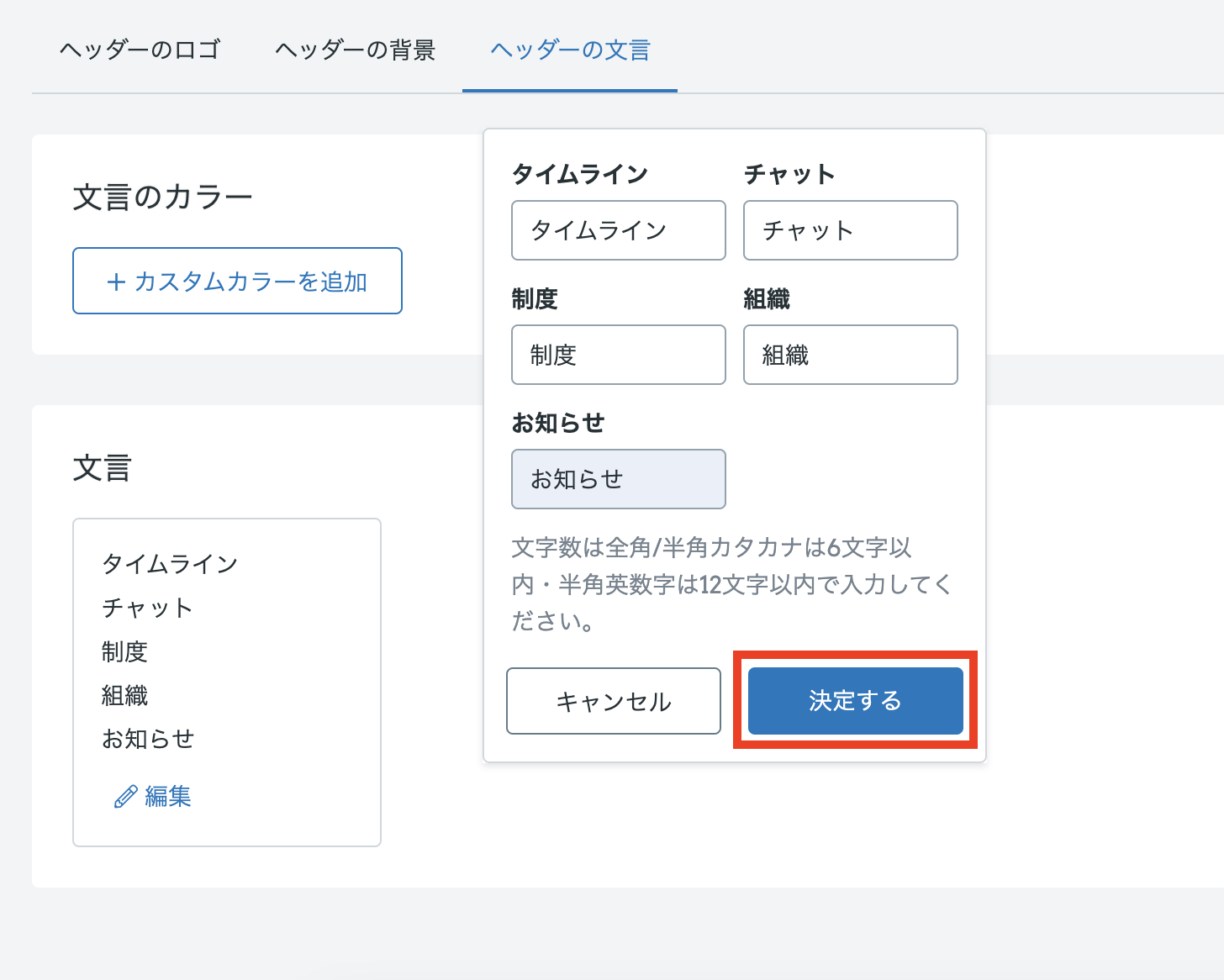Click the 編集 link under 文言 list
This screenshot has height=980, width=1224.
tap(153, 796)
